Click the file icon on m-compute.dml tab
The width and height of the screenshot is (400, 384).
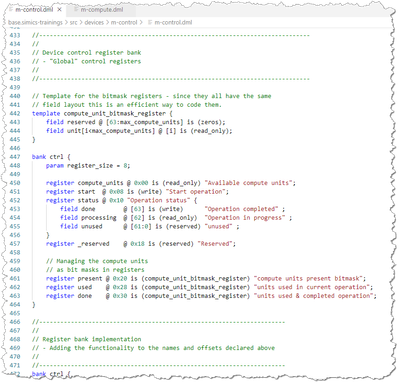point(76,10)
